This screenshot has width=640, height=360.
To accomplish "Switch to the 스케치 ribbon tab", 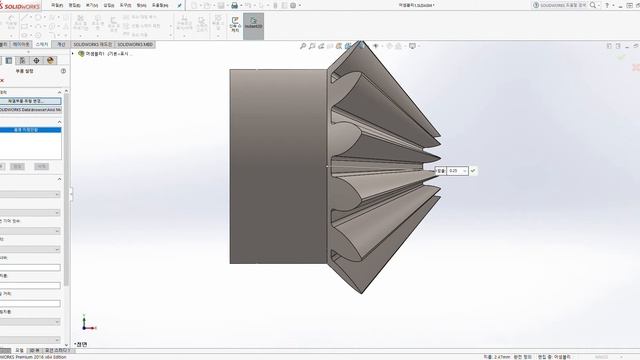I will click(x=42, y=44).
